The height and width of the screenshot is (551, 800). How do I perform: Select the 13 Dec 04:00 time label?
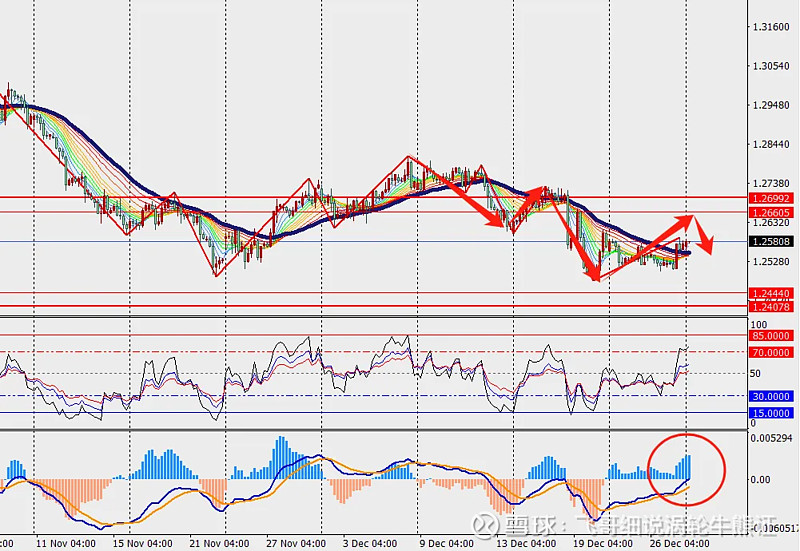(526, 543)
